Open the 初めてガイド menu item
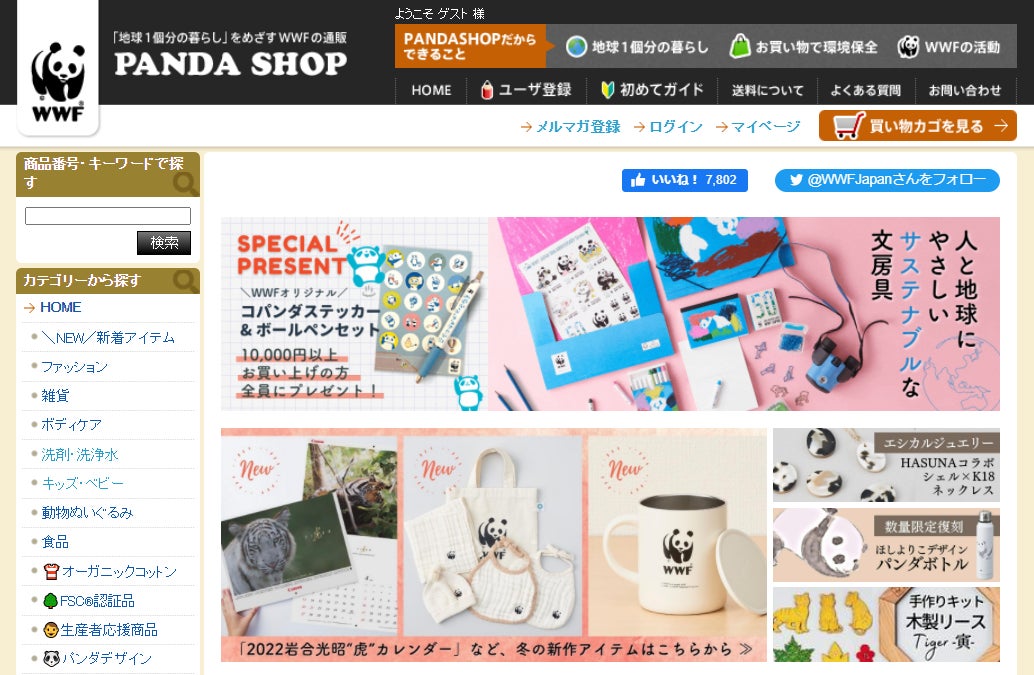1034x675 pixels. coord(652,90)
